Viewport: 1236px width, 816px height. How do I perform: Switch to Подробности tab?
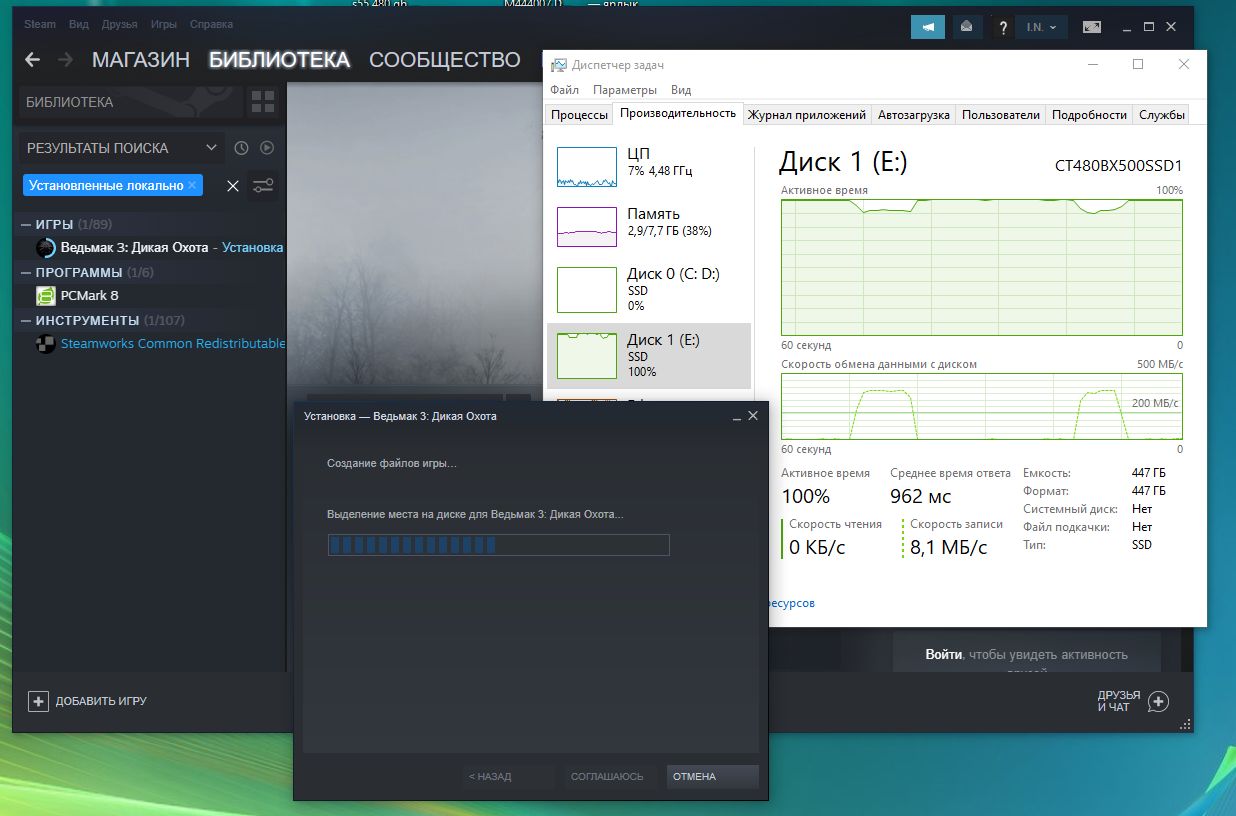(1090, 115)
